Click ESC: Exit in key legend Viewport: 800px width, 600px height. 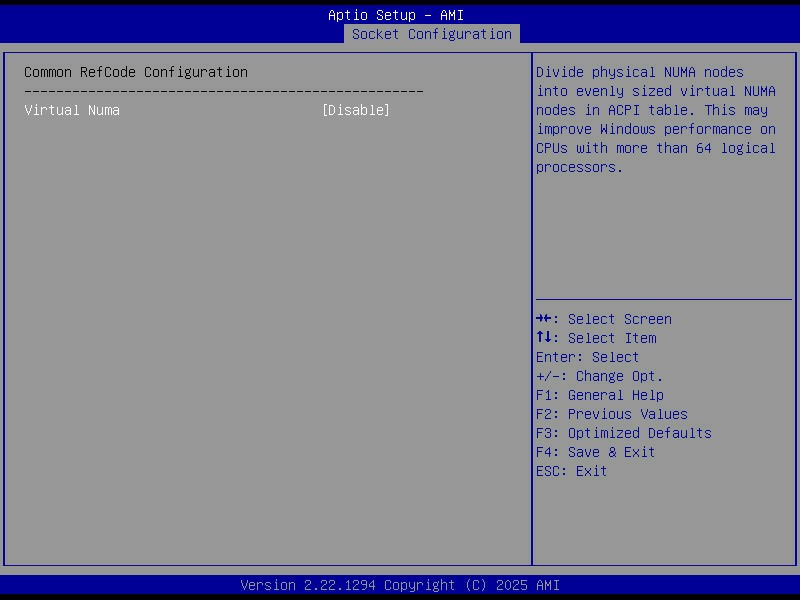pos(571,471)
